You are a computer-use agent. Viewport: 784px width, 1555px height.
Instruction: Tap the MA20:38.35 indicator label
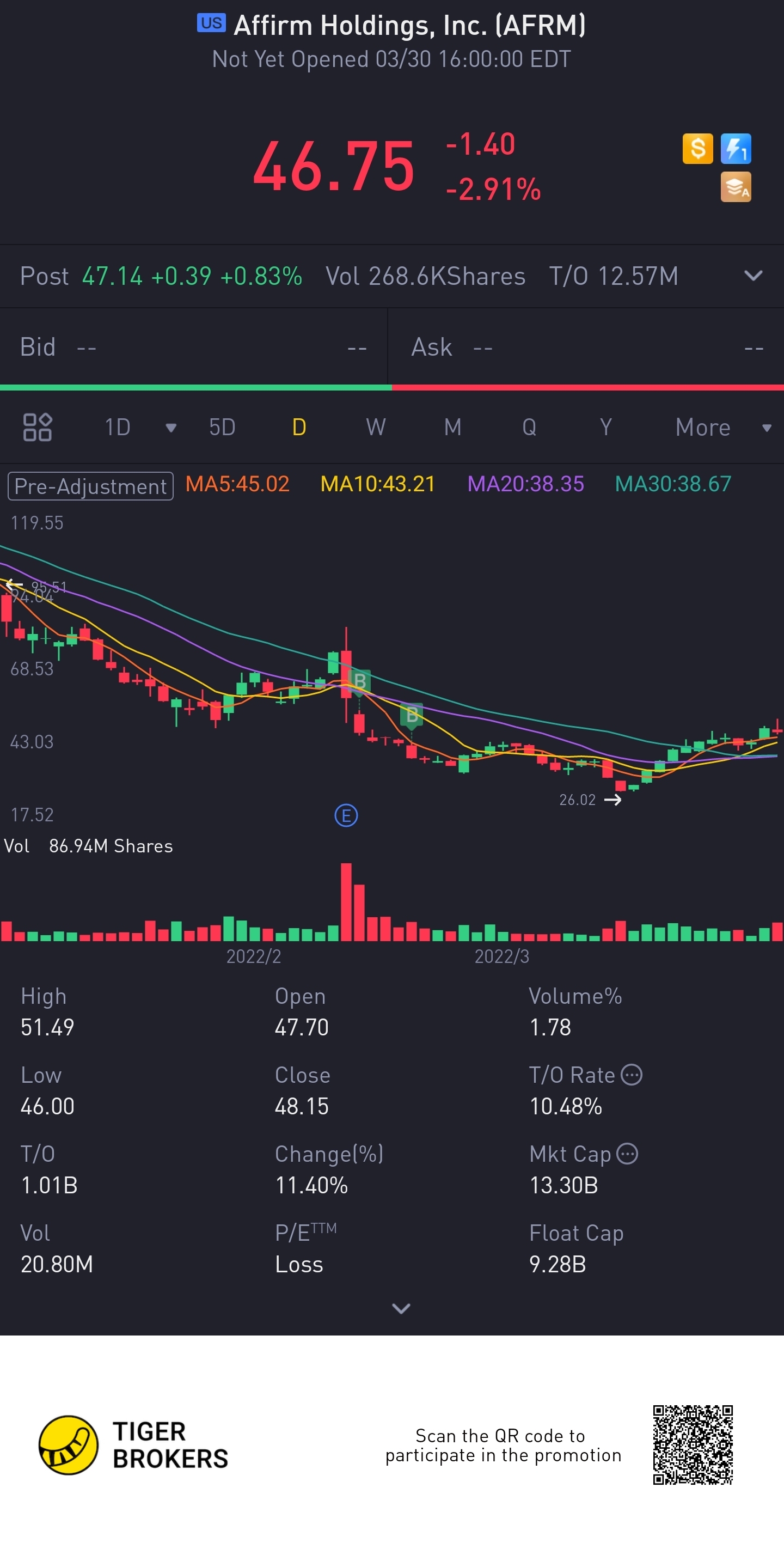click(526, 484)
